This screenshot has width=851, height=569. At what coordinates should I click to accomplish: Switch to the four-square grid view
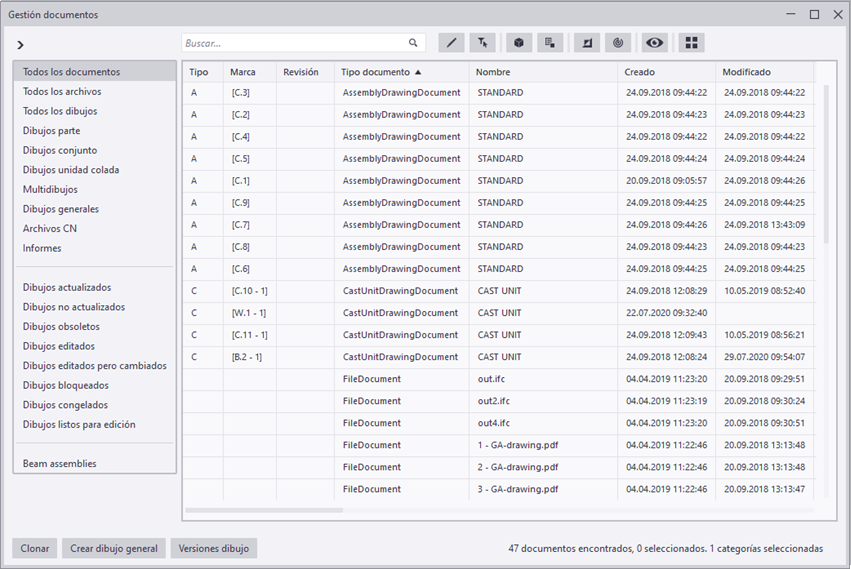691,43
